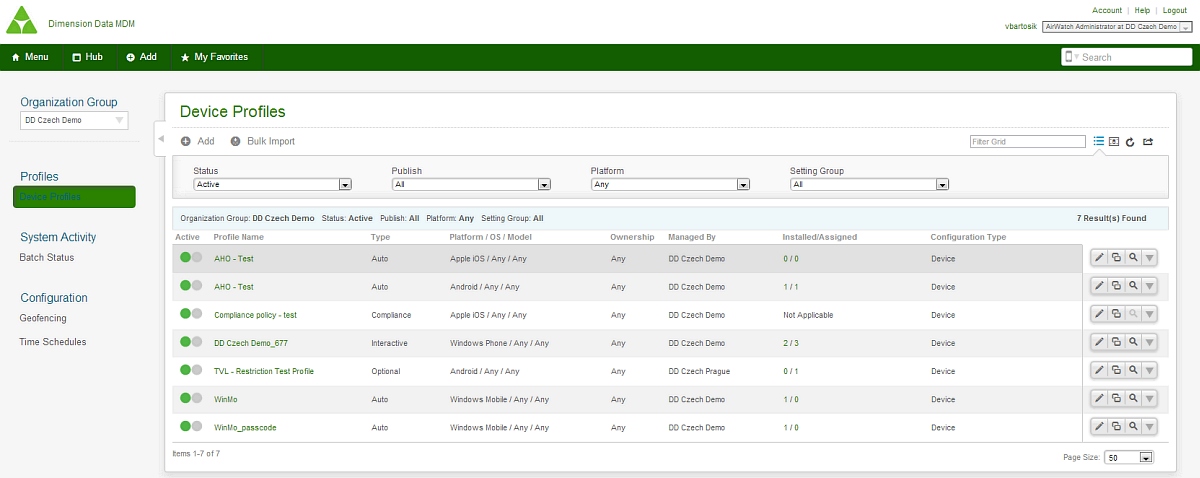Viewport: 1200px width, 478px height.
Task: Click the Dimension Data green triangle logo
Action: click(x=21, y=21)
